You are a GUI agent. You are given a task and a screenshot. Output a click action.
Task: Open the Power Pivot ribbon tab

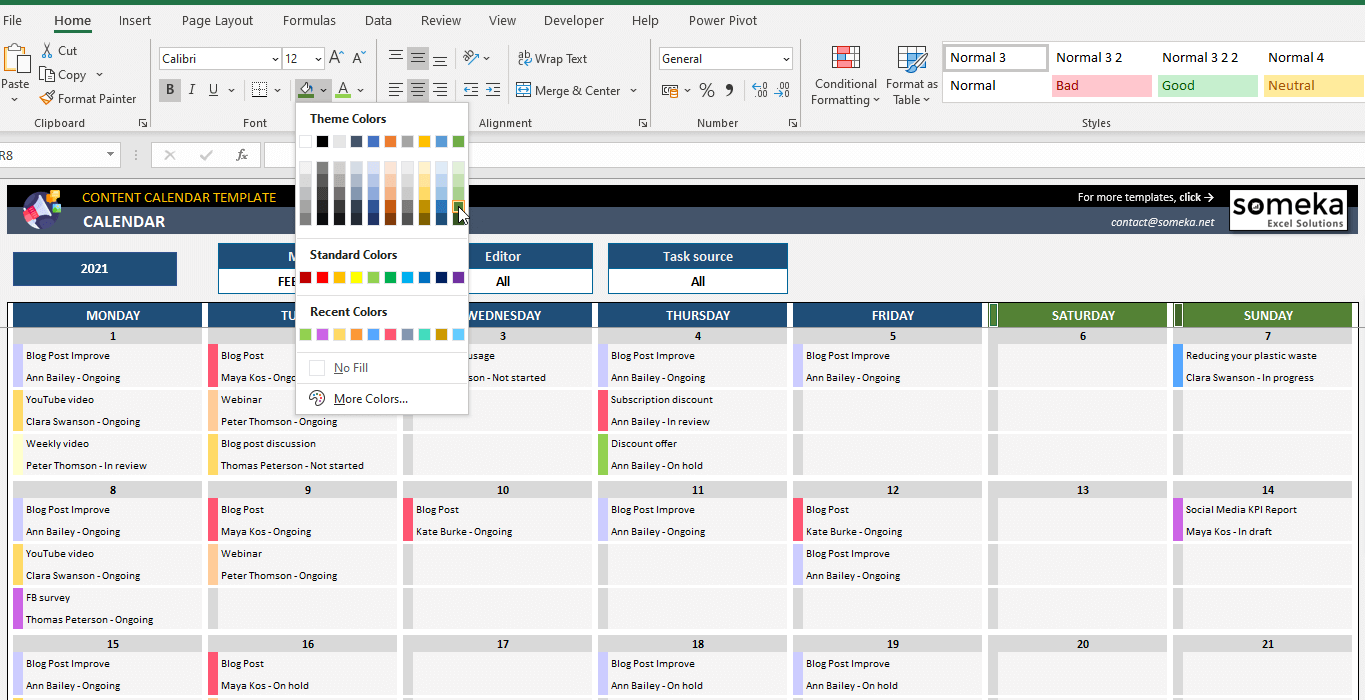point(723,20)
